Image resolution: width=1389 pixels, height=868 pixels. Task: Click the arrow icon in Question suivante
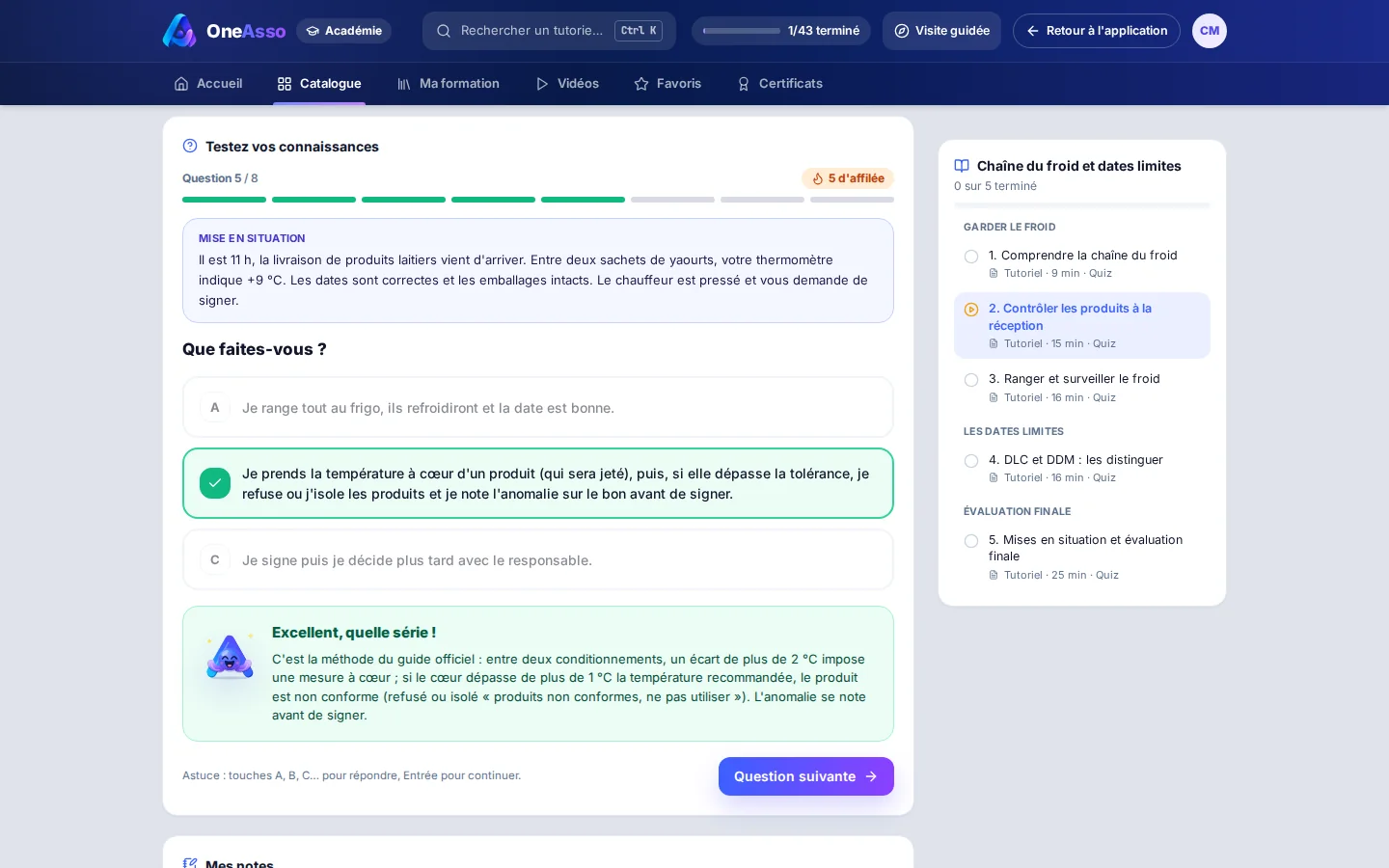tap(871, 776)
